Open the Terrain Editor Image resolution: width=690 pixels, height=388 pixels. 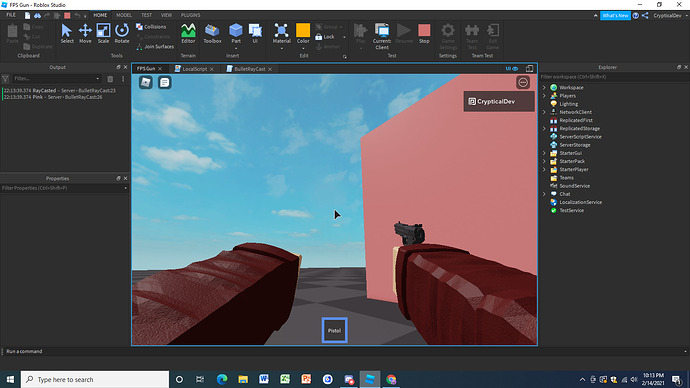point(188,33)
